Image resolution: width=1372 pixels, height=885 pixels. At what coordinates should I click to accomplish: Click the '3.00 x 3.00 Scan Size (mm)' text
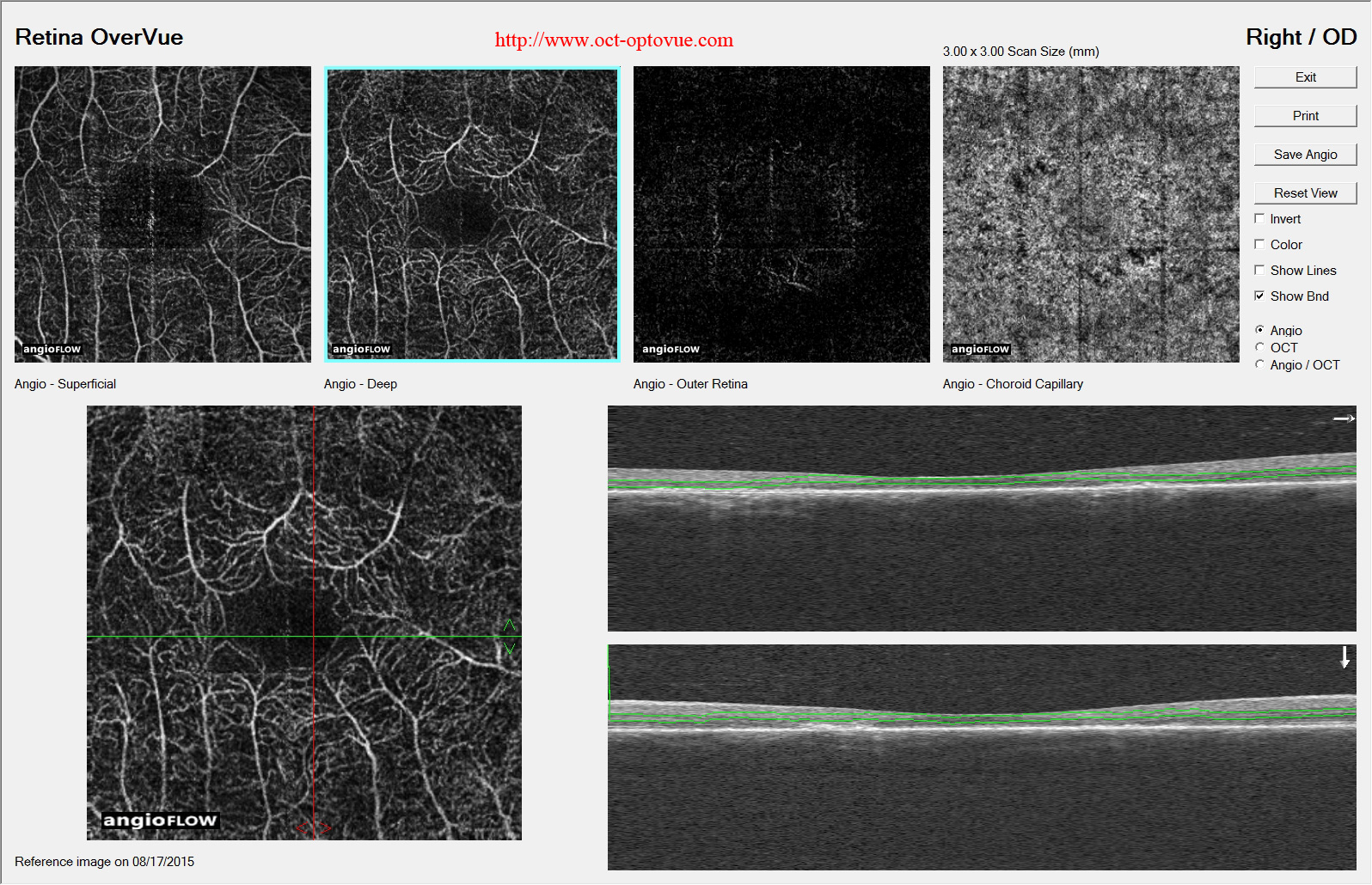(1020, 52)
